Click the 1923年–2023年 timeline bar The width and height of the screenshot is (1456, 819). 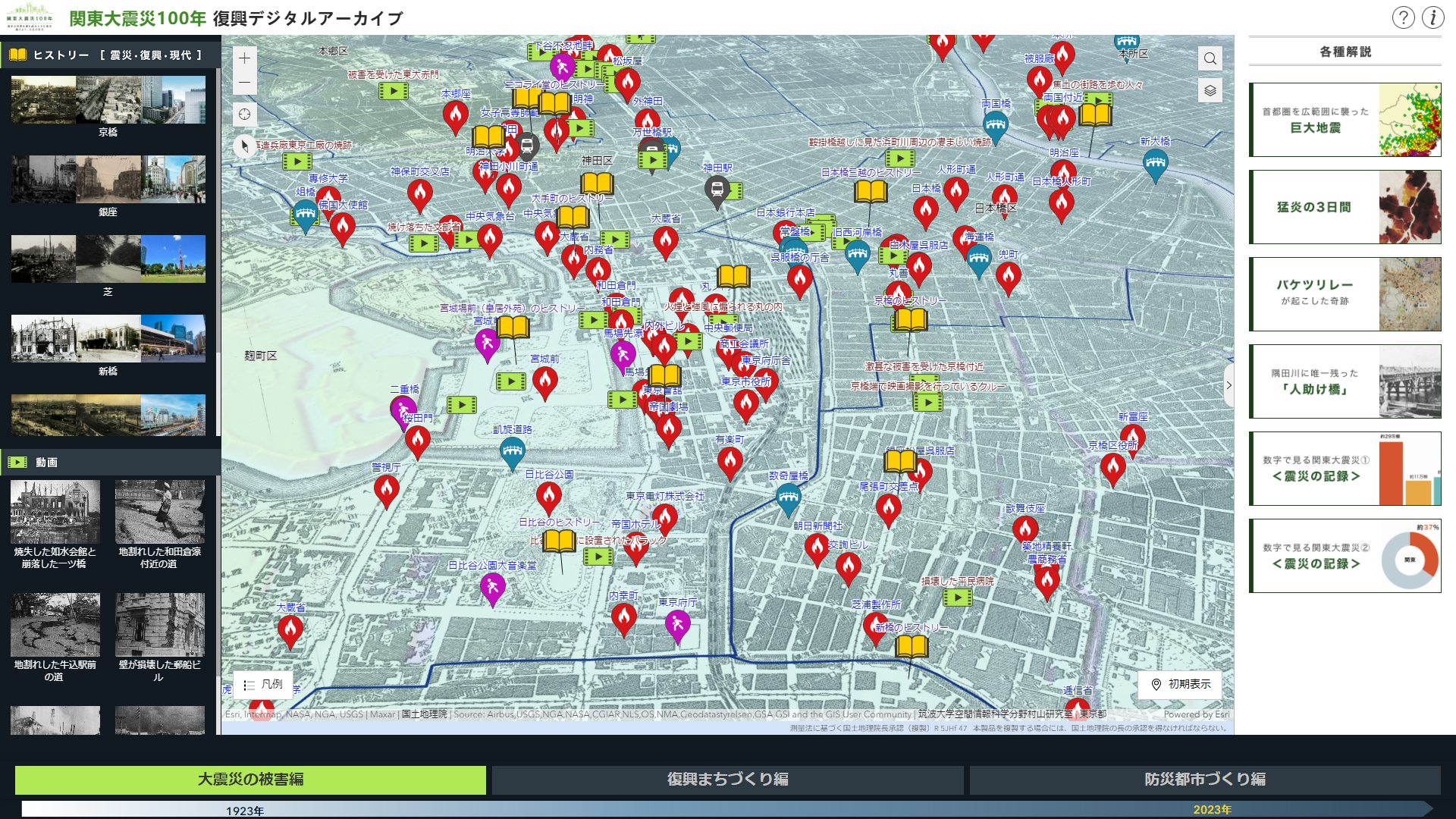[726, 809]
